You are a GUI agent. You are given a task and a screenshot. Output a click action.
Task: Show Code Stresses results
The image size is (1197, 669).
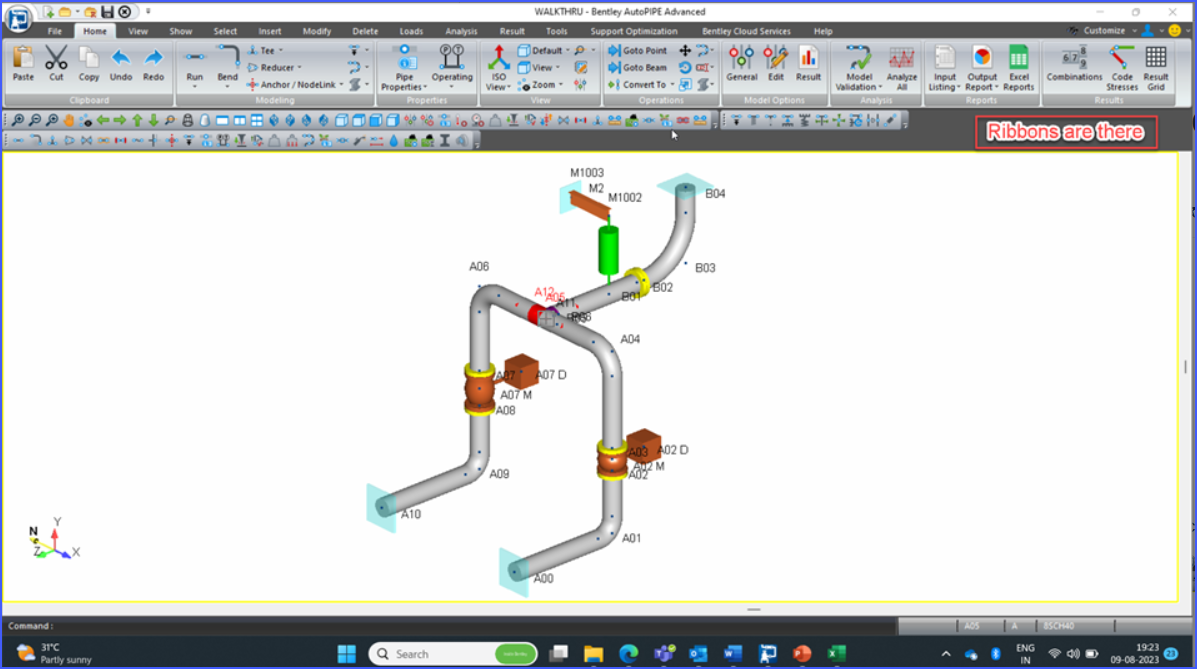1122,68
